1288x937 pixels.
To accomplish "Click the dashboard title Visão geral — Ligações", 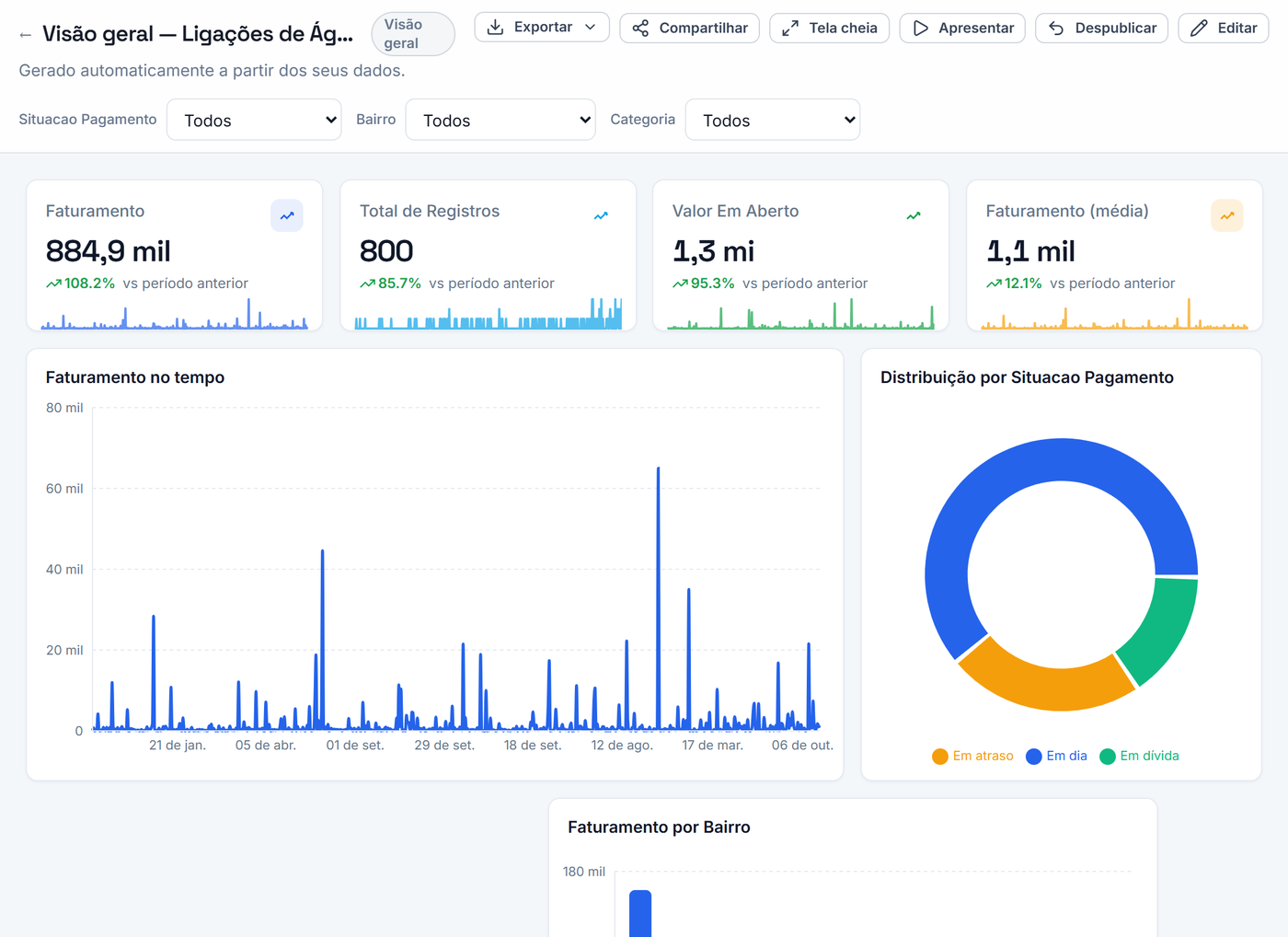I will [x=198, y=34].
